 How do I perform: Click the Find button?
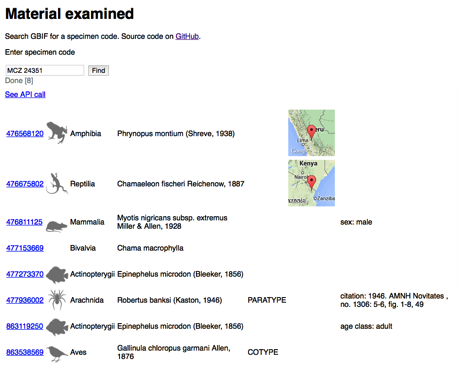coord(98,70)
